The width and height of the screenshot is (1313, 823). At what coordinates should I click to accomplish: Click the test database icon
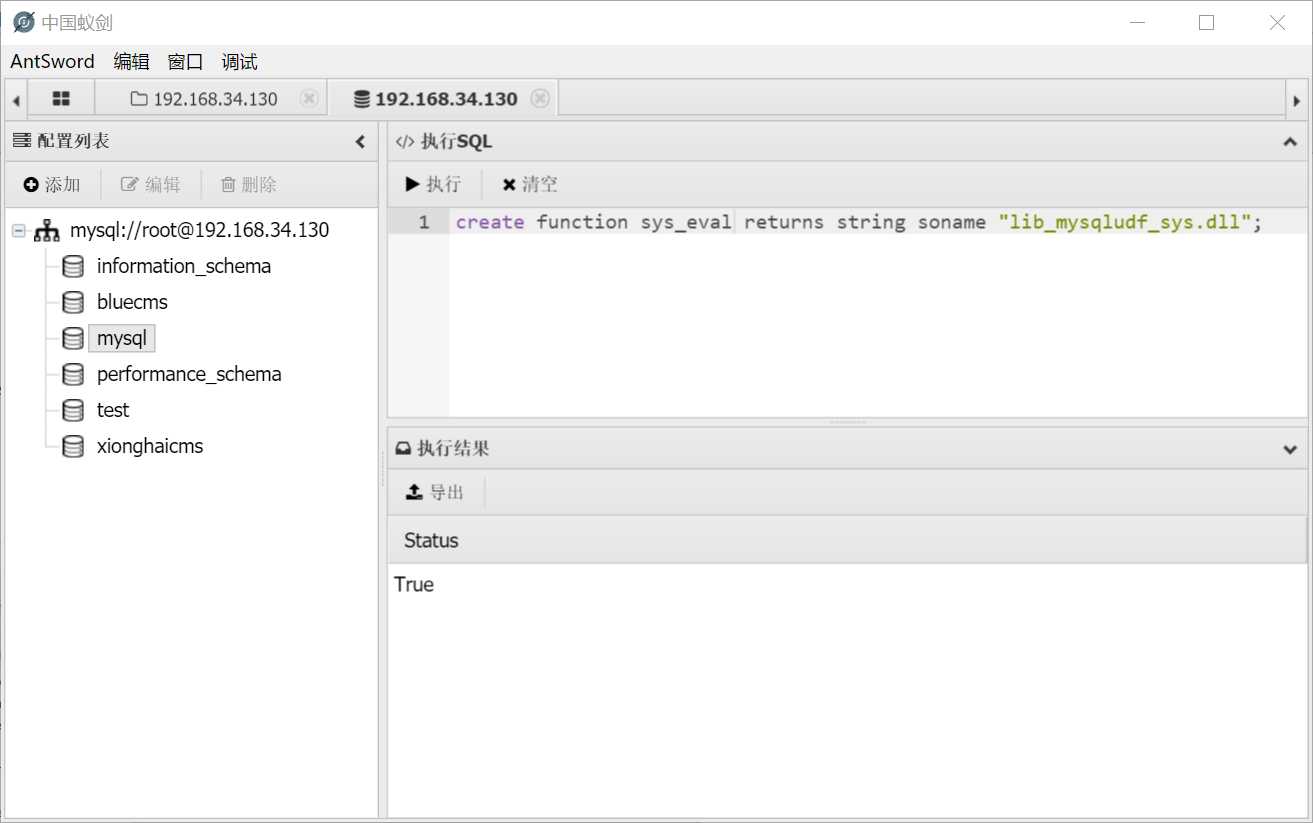pyautogui.click(x=73, y=410)
